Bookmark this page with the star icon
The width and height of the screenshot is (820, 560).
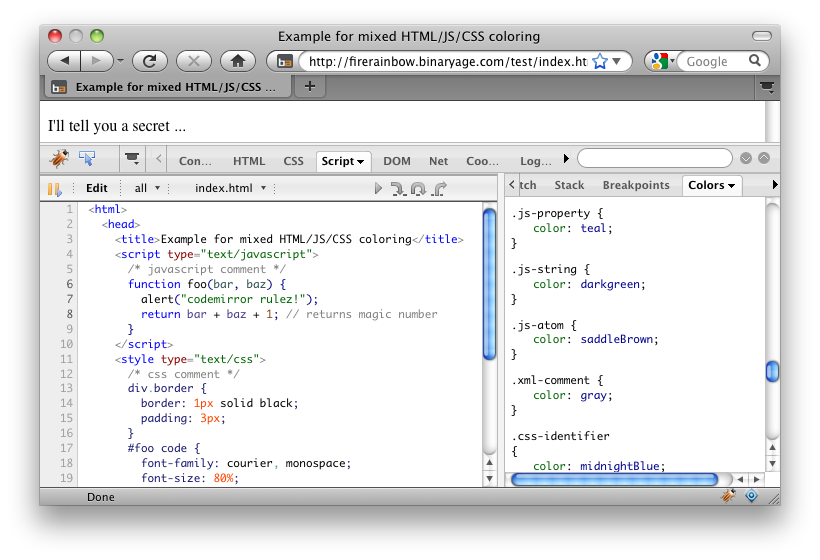click(600, 61)
